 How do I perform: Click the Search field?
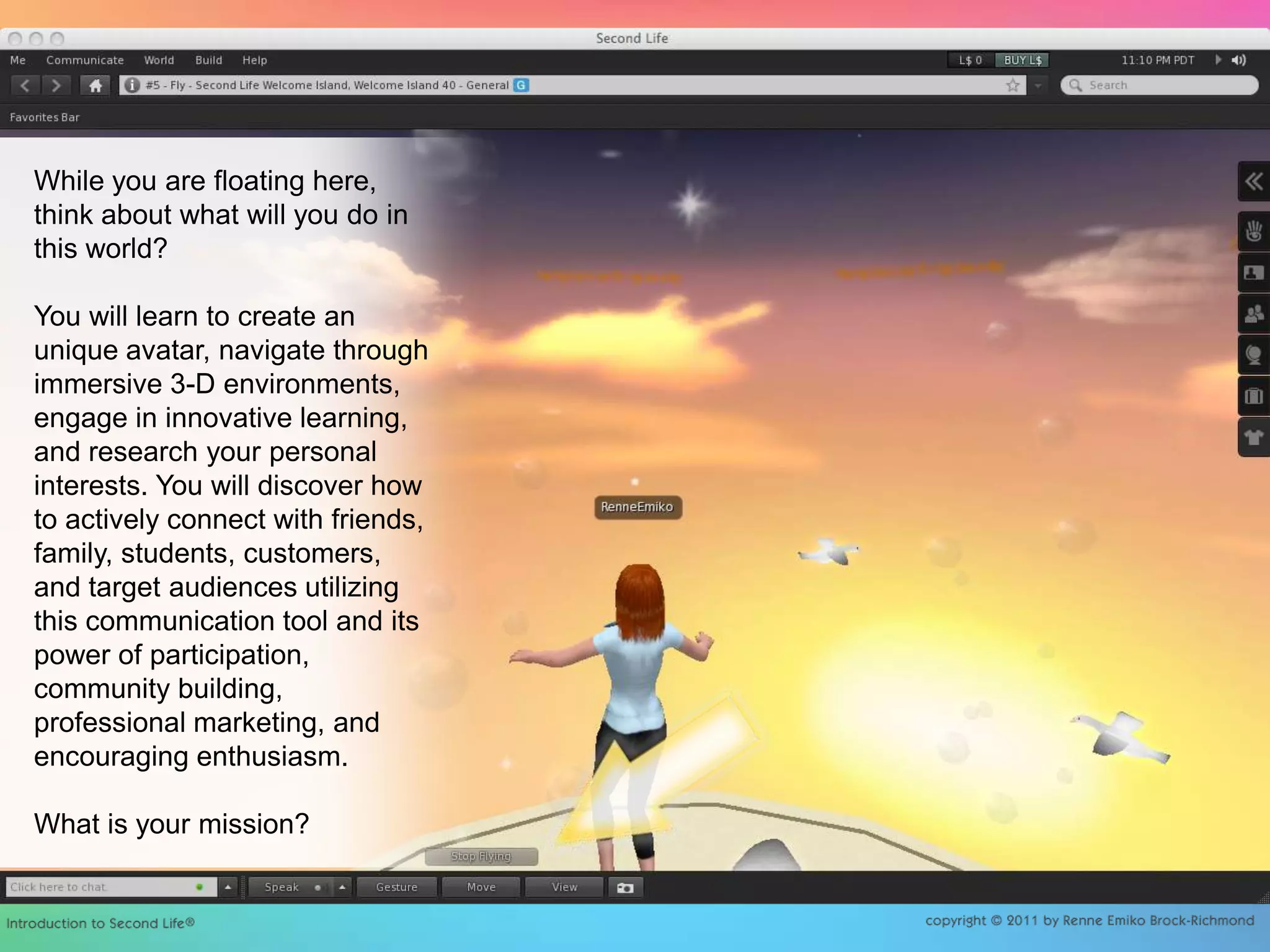[x=1160, y=86]
